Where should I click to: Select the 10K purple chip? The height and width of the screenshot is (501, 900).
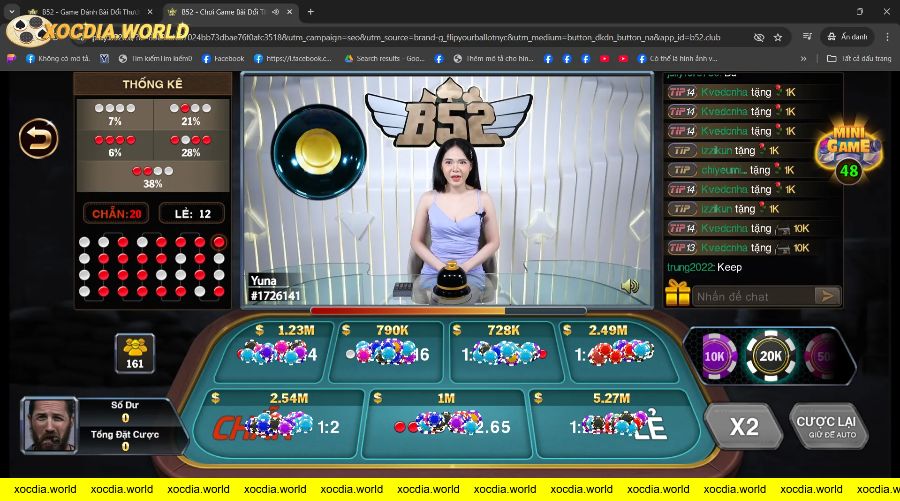click(x=715, y=356)
